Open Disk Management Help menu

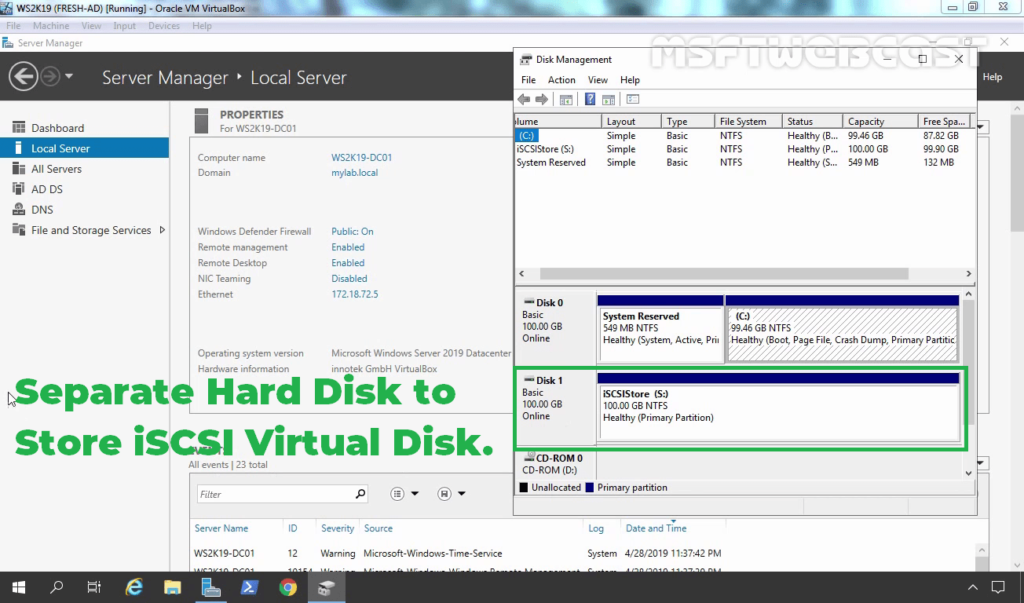point(630,80)
